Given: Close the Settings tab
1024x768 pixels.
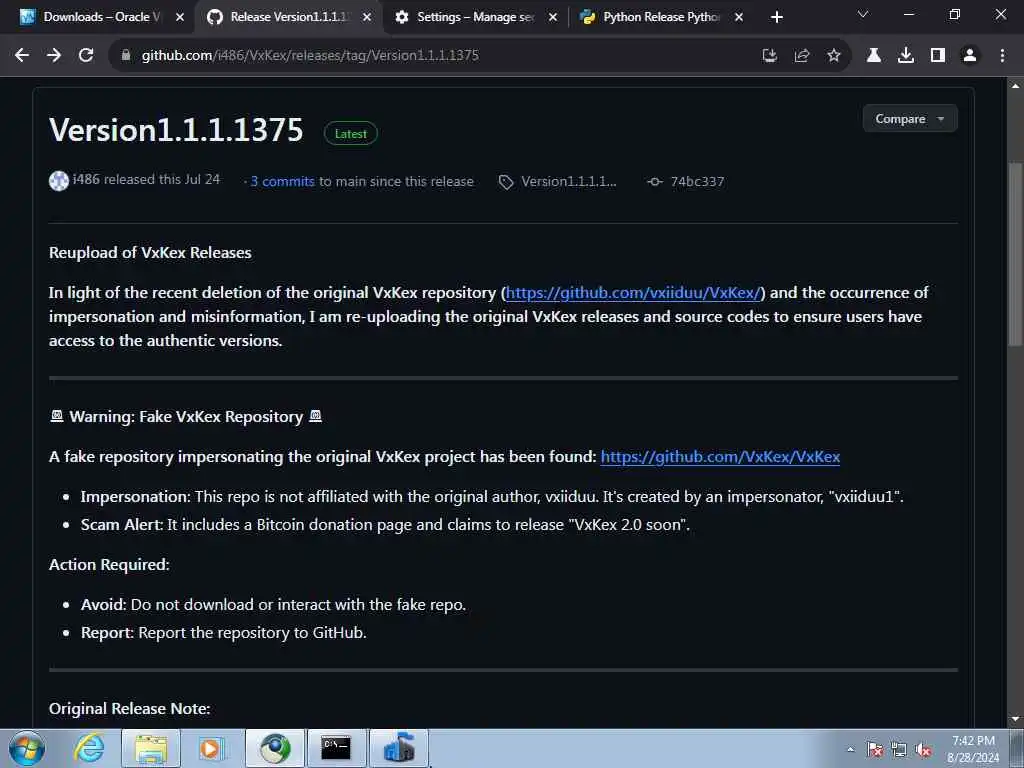Looking at the screenshot, I should tap(553, 17).
